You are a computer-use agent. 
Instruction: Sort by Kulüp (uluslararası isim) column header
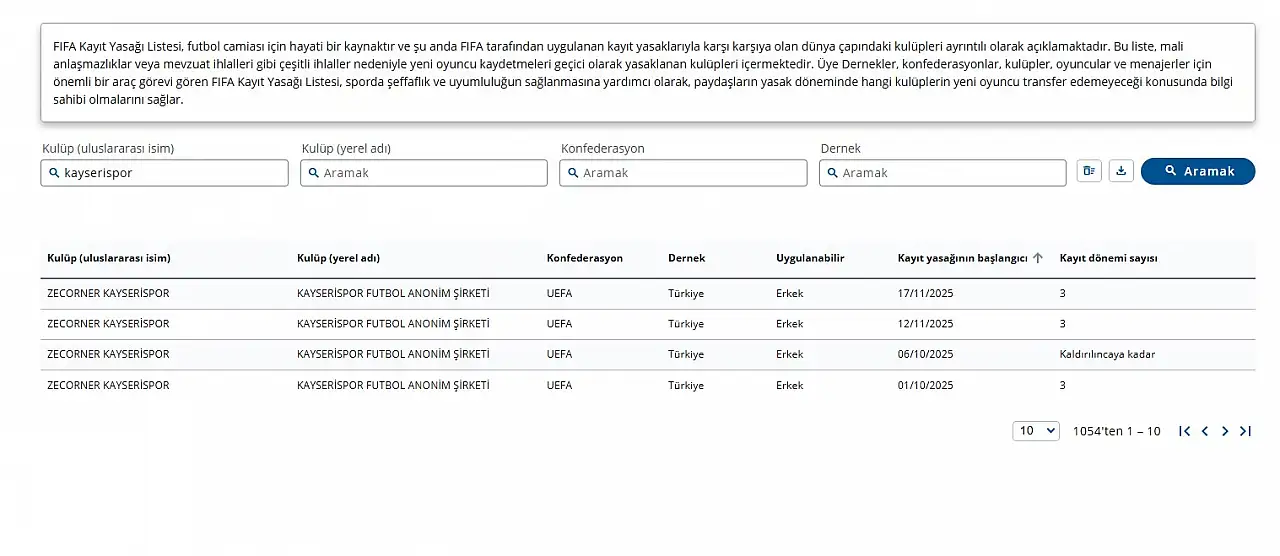click(x=109, y=258)
